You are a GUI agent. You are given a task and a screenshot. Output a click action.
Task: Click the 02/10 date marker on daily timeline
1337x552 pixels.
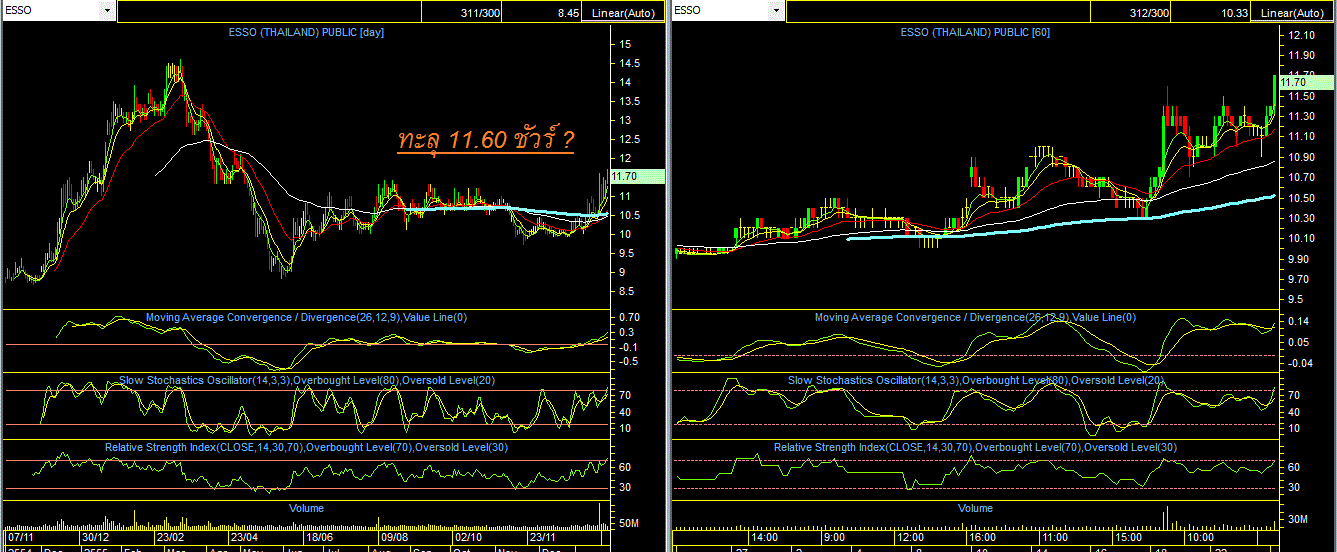click(x=468, y=537)
